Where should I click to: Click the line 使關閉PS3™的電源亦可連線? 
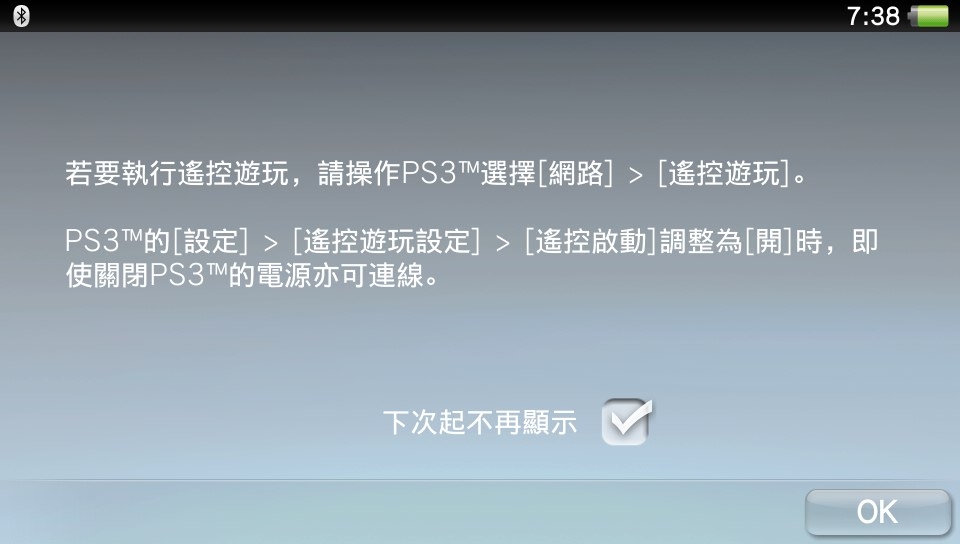coord(252,276)
